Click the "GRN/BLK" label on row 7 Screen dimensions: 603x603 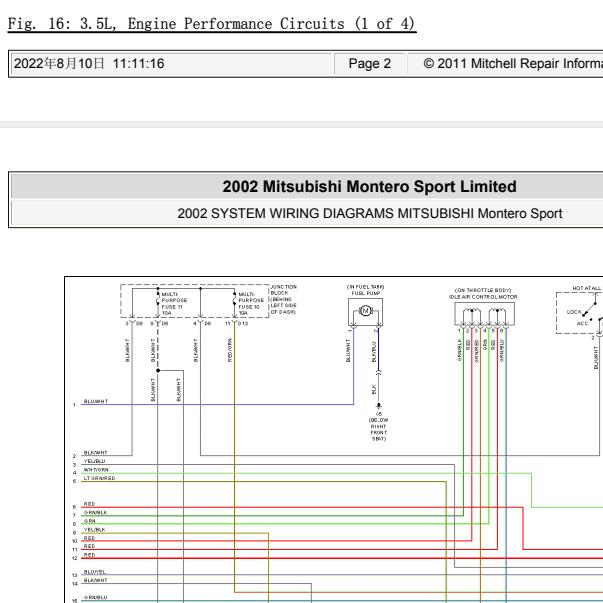tap(95, 512)
